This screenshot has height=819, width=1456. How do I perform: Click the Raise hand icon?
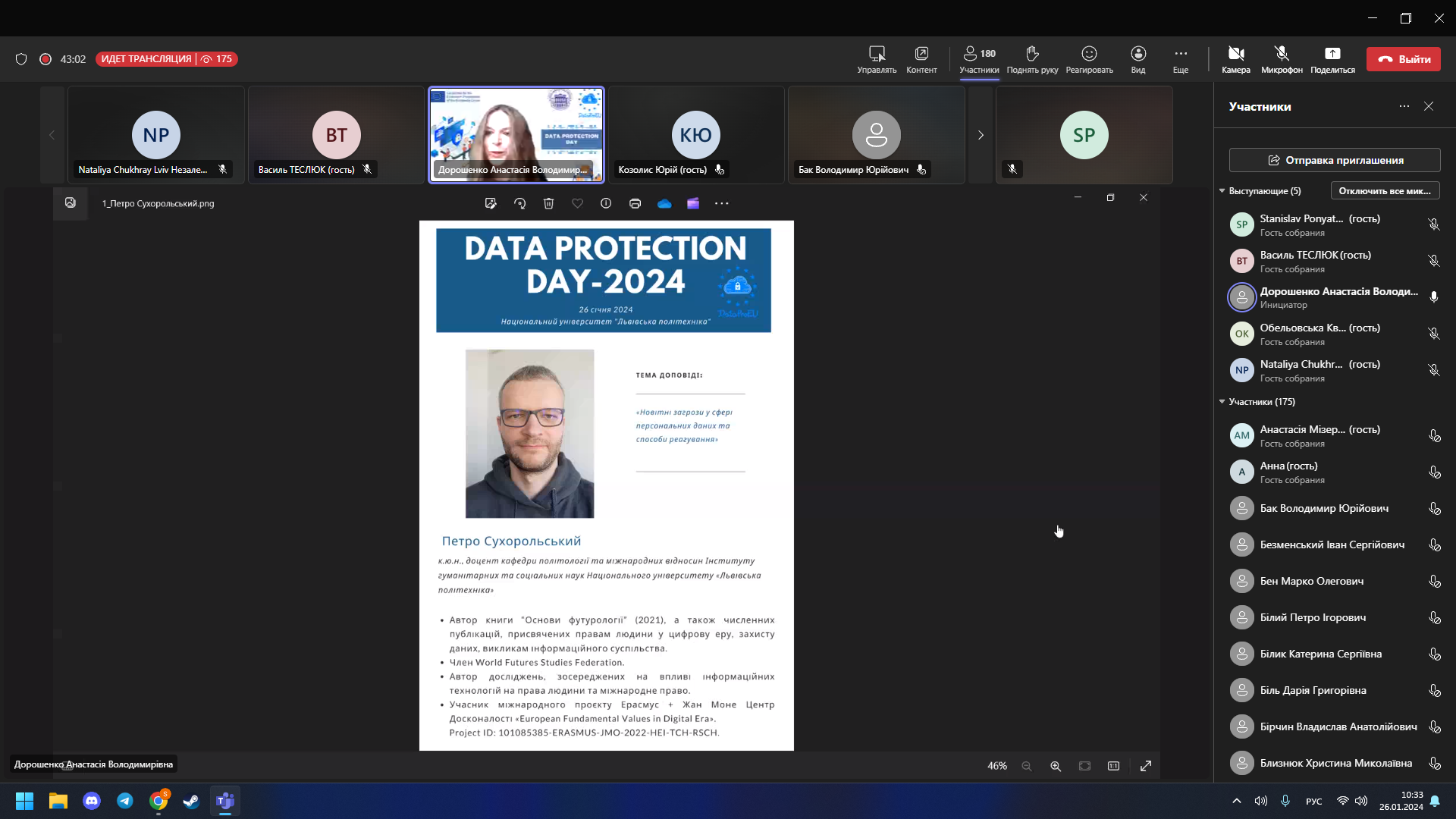coord(1032,54)
